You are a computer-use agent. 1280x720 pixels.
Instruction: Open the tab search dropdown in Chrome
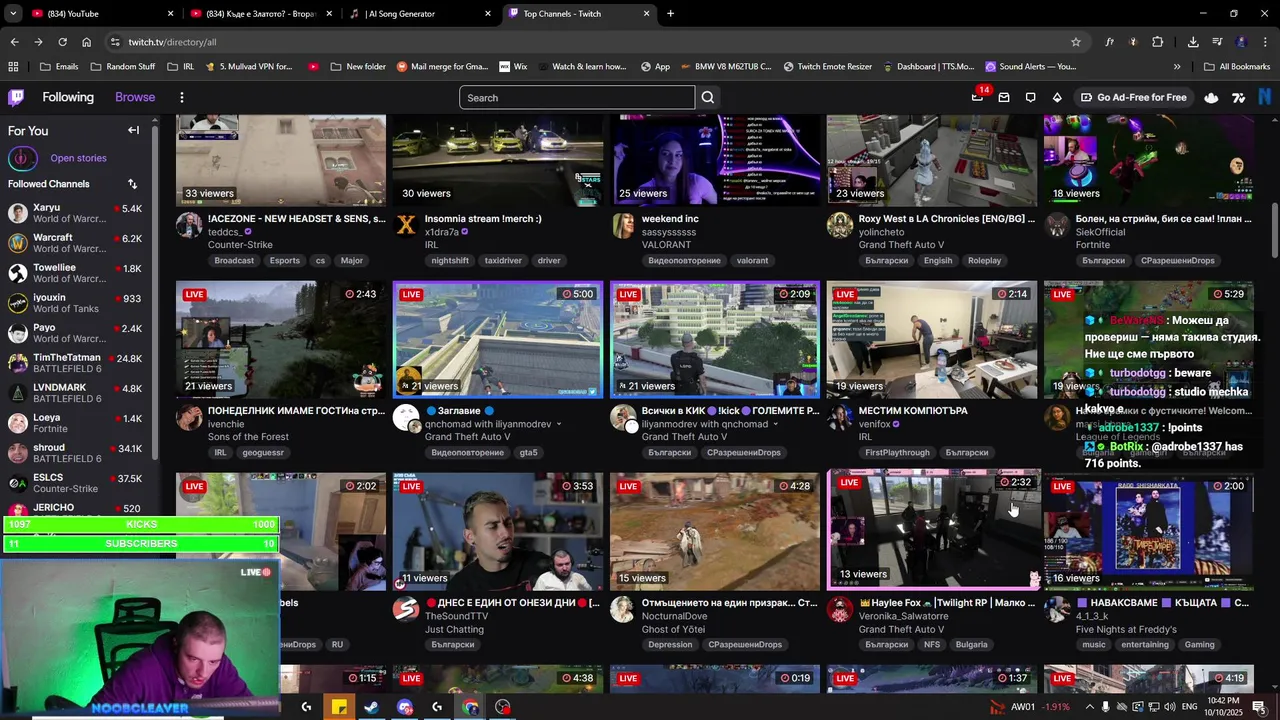click(x=13, y=14)
